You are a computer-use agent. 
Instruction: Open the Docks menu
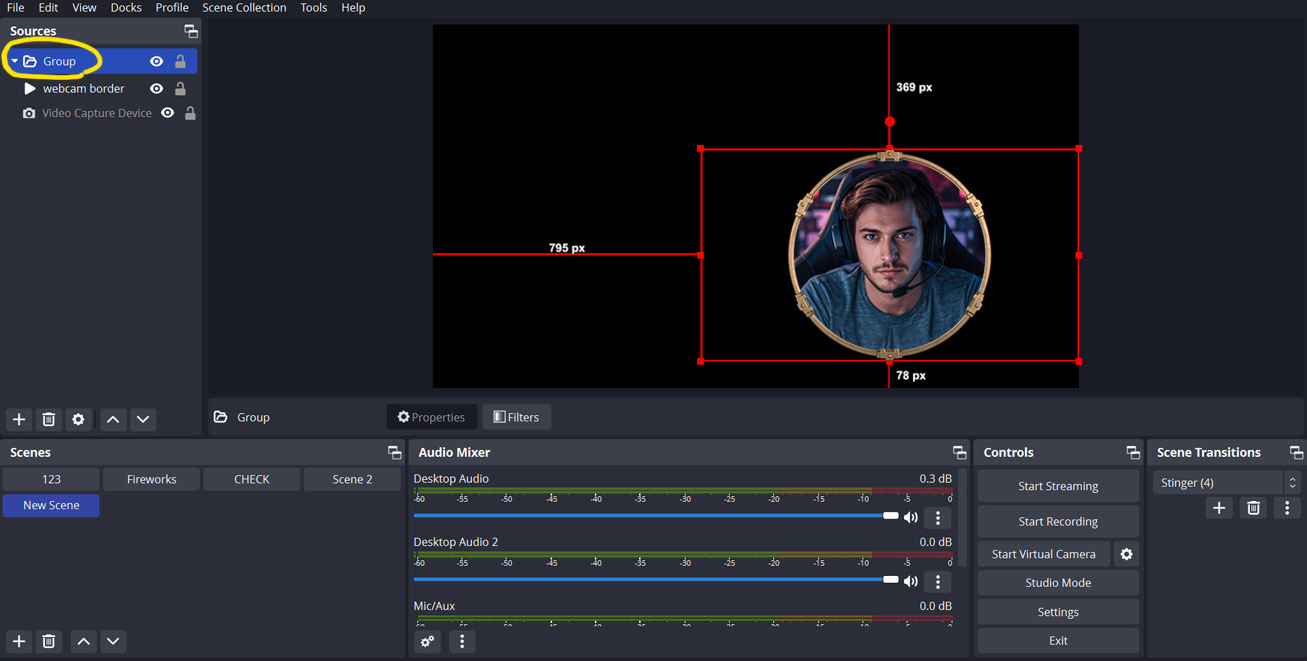point(126,8)
